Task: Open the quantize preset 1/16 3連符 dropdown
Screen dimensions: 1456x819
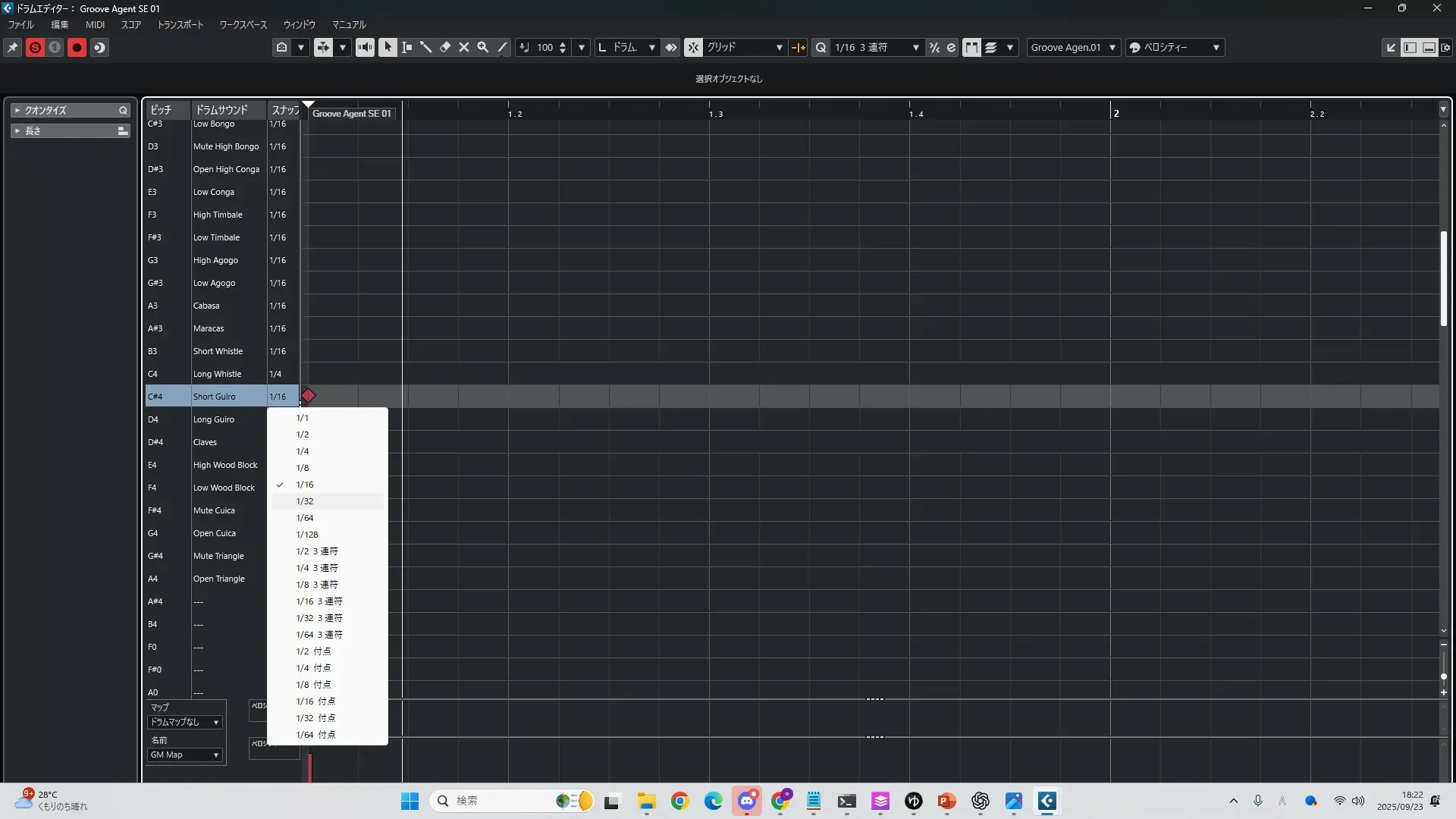Action: [877, 47]
